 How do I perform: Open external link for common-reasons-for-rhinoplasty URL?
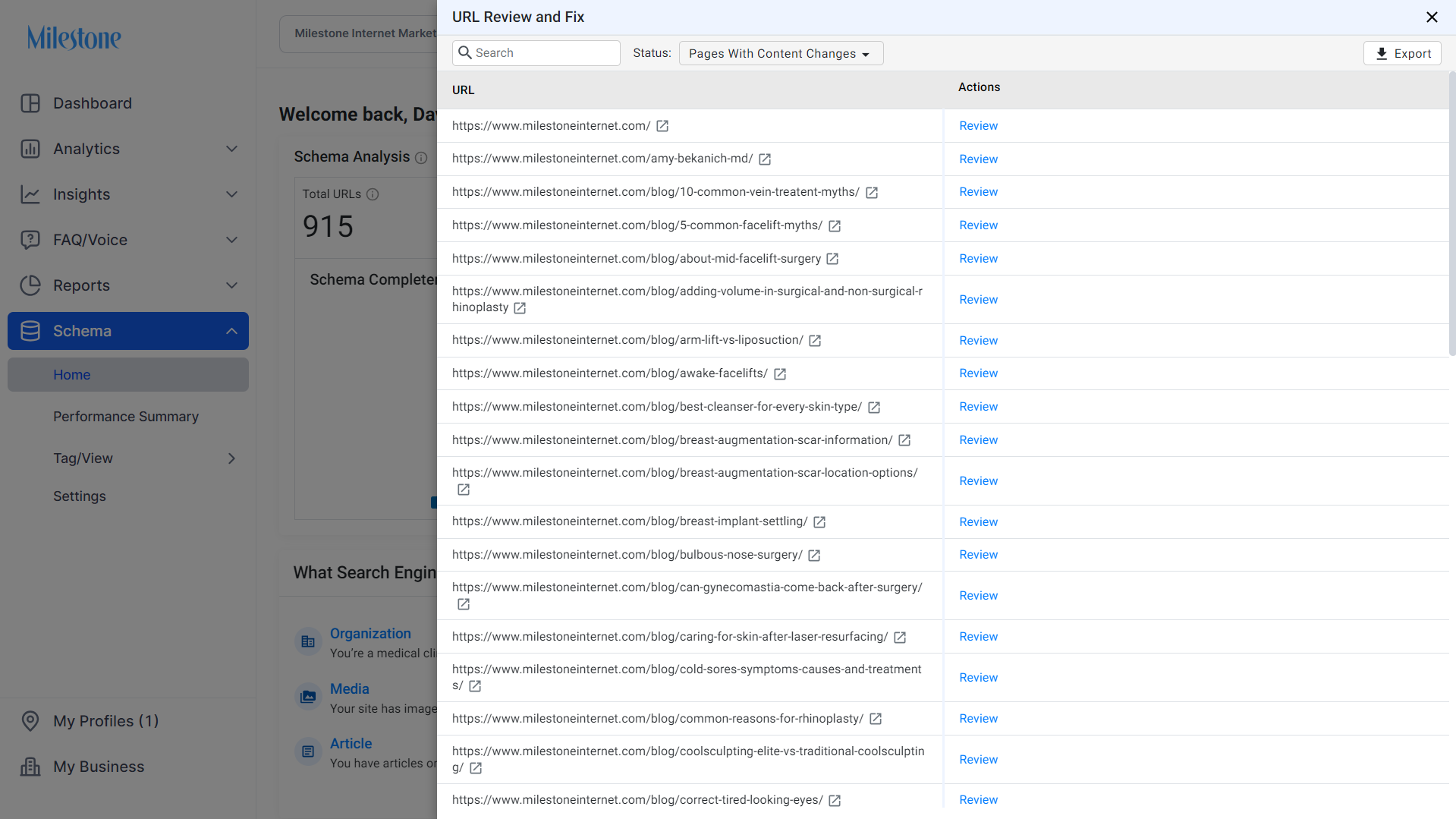coord(876,719)
